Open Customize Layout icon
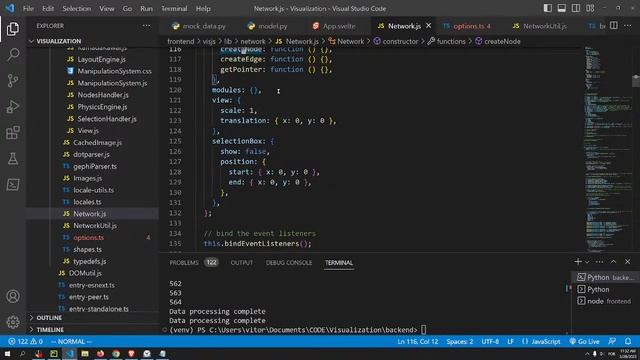640x360 pixels. [x=590, y=8]
